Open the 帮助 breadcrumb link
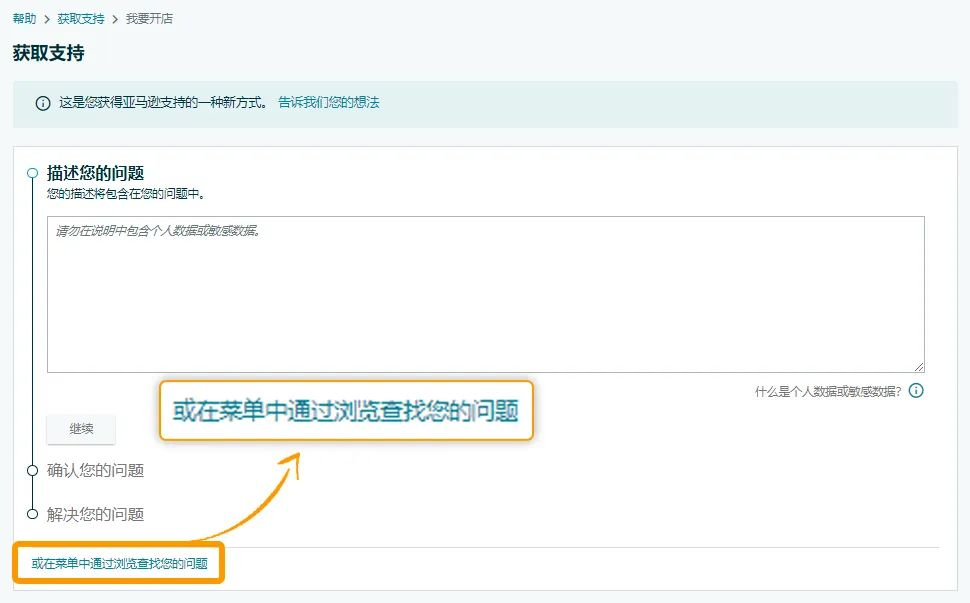The width and height of the screenshot is (970, 603). coord(22,17)
